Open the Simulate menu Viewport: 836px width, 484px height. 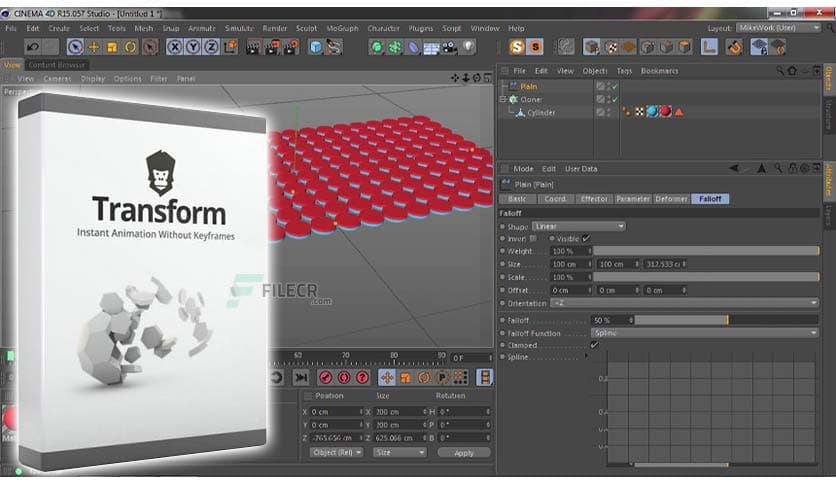pyautogui.click(x=239, y=28)
